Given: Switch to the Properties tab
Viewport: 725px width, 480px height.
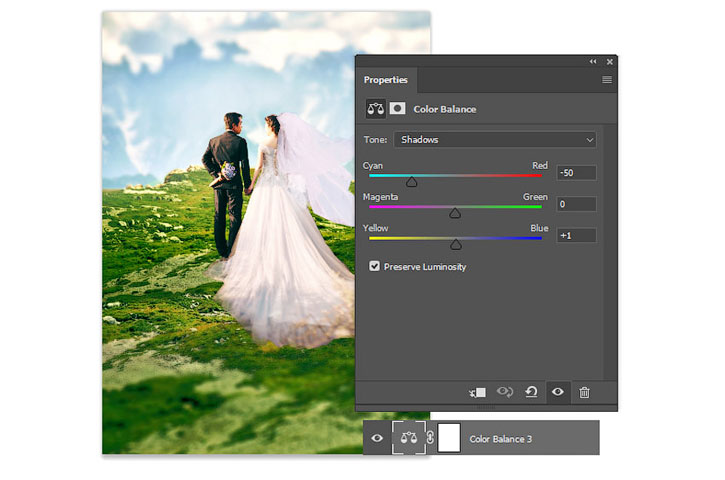Looking at the screenshot, I should pyautogui.click(x=386, y=80).
